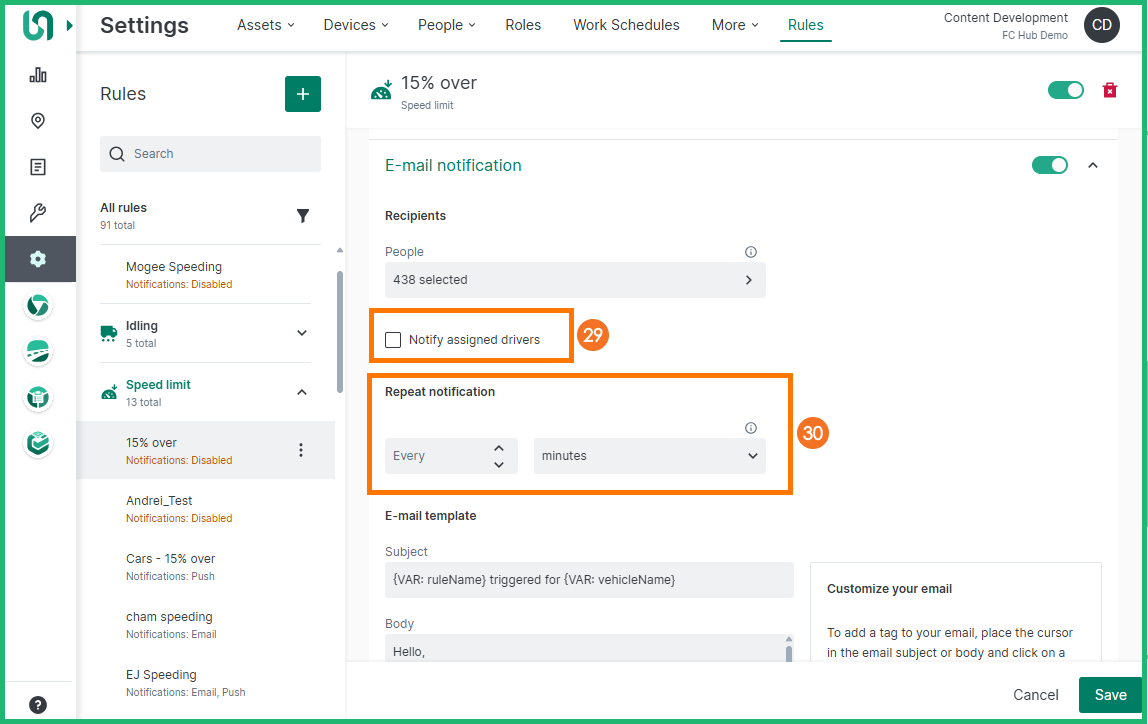
Task: Open the minutes unit dropdown
Action: [x=649, y=456]
